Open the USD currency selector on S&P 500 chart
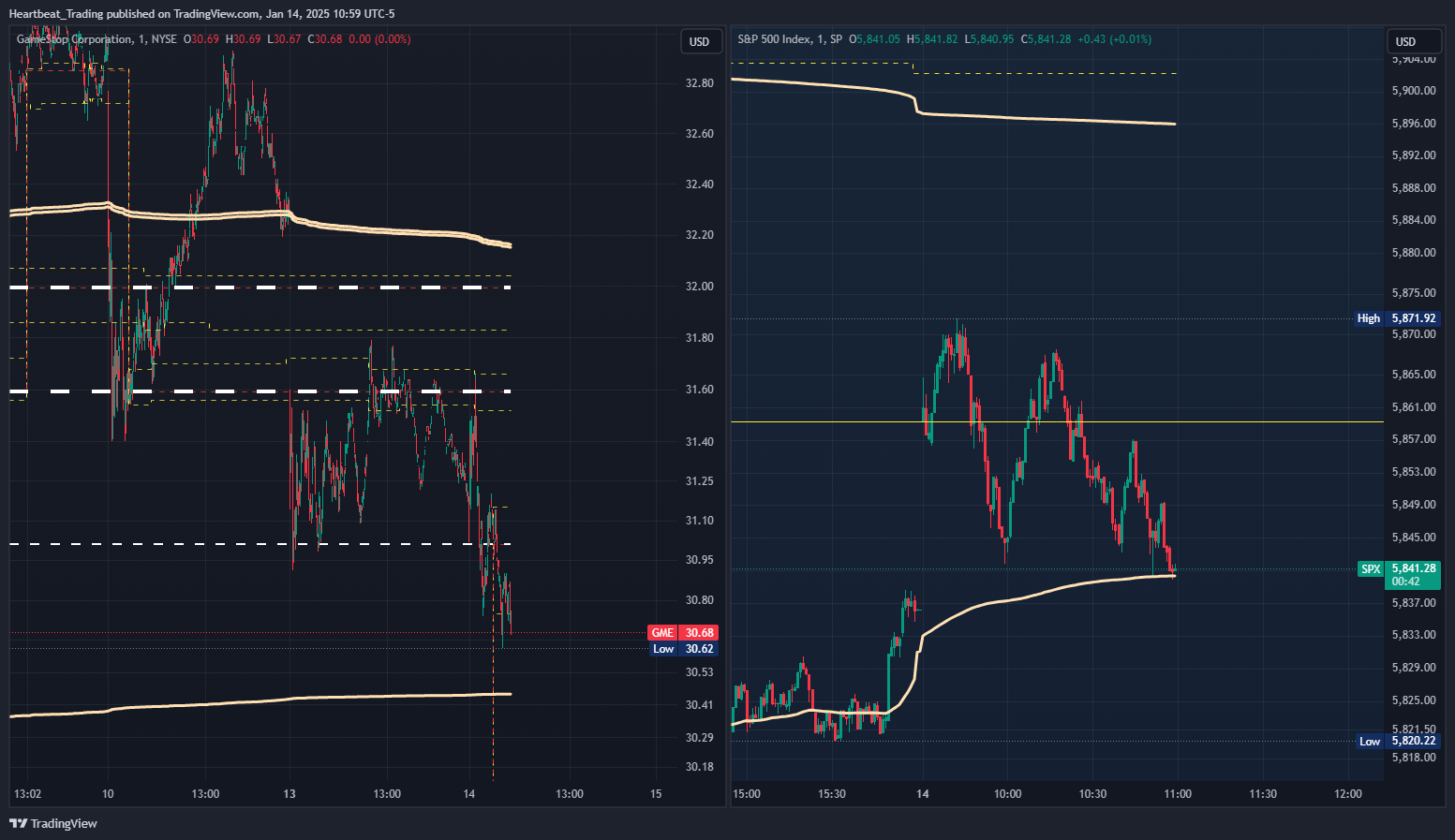 1413,41
